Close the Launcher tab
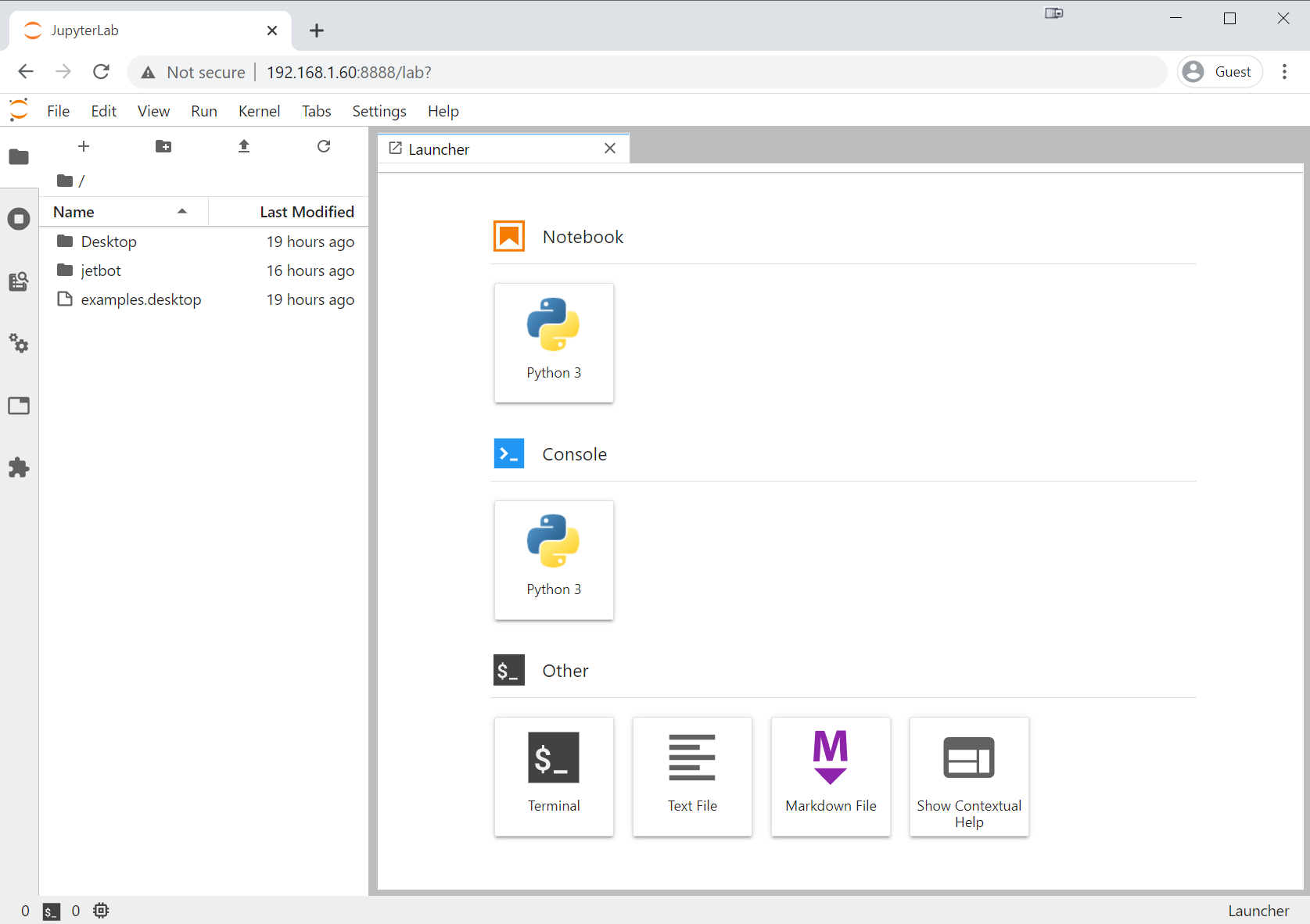This screenshot has width=1310, height=924. [610, 149]
